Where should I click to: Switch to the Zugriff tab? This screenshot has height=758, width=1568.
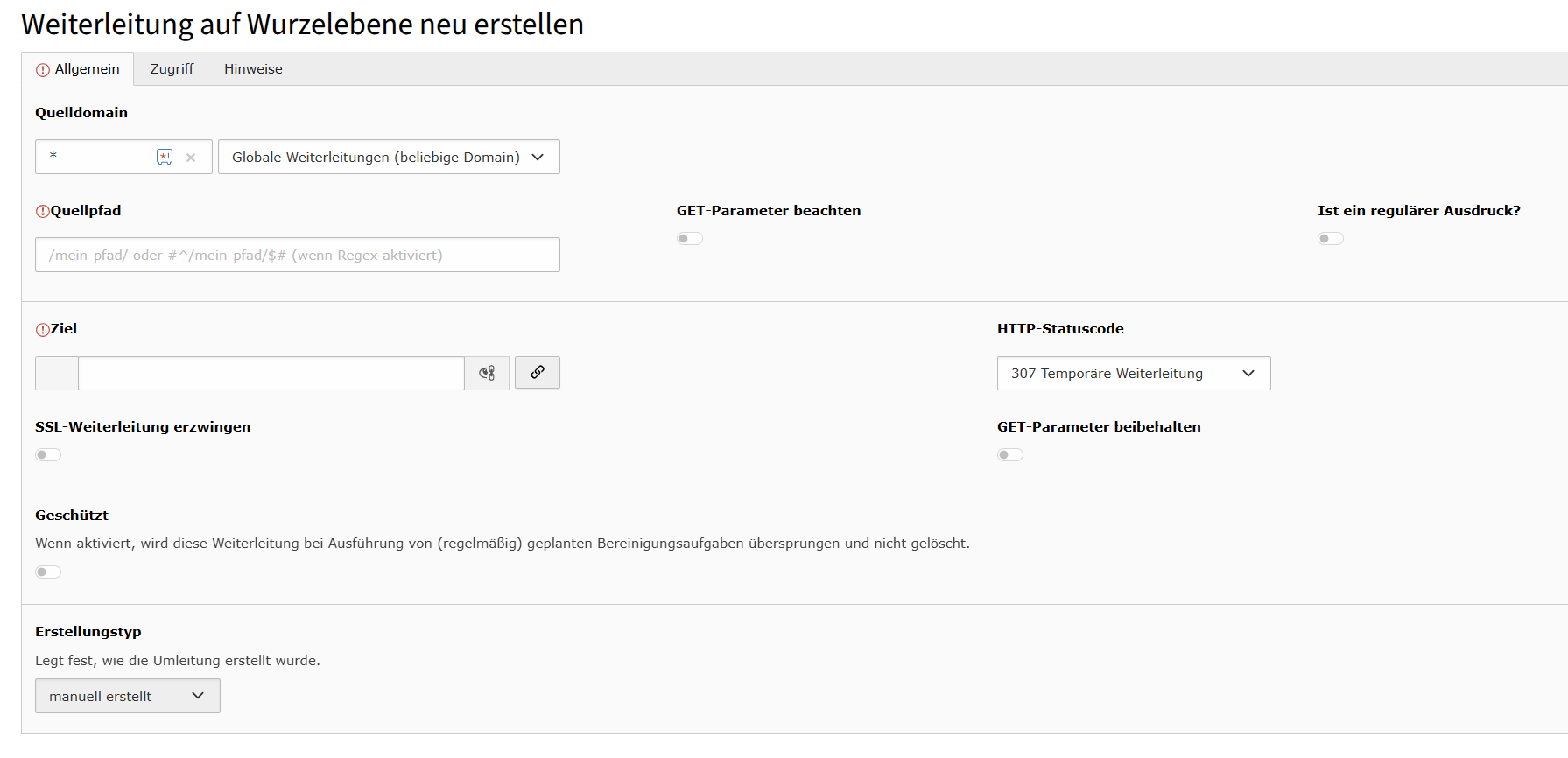(172, 69)
